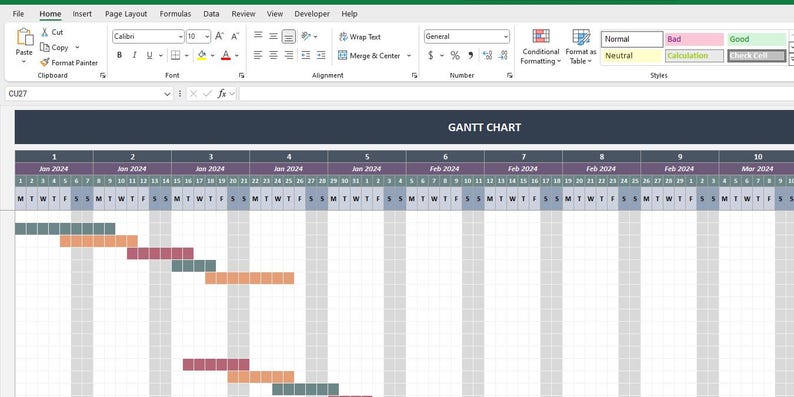Toggle Underline formatting
The height and width of the screenshot is (397, 794).
(149, 55)
